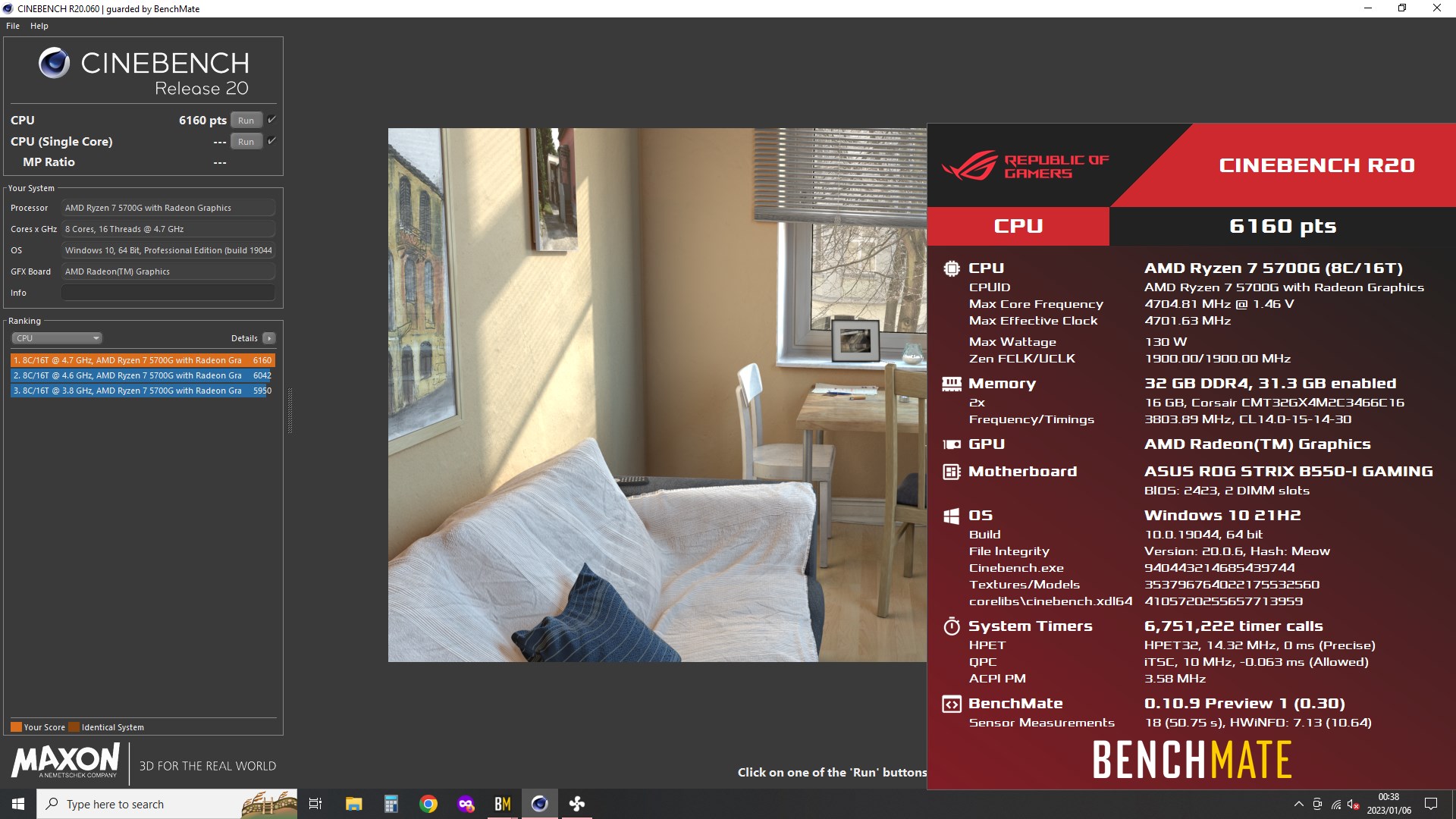Select ranking entry 2 with score 6042
1456x819 pixels.
(x=141, y=375)
